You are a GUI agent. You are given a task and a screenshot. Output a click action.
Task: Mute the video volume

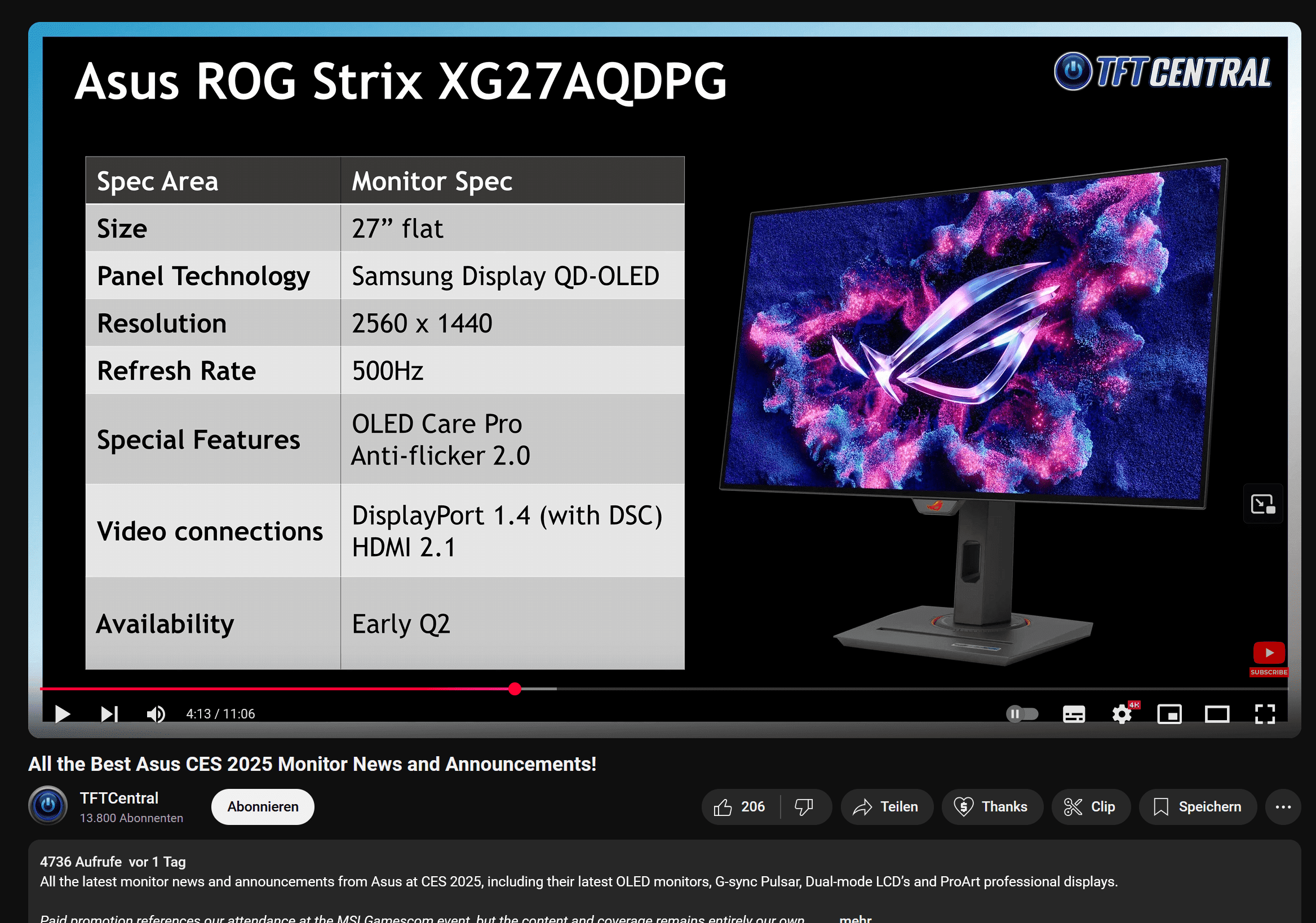[156, 714]
